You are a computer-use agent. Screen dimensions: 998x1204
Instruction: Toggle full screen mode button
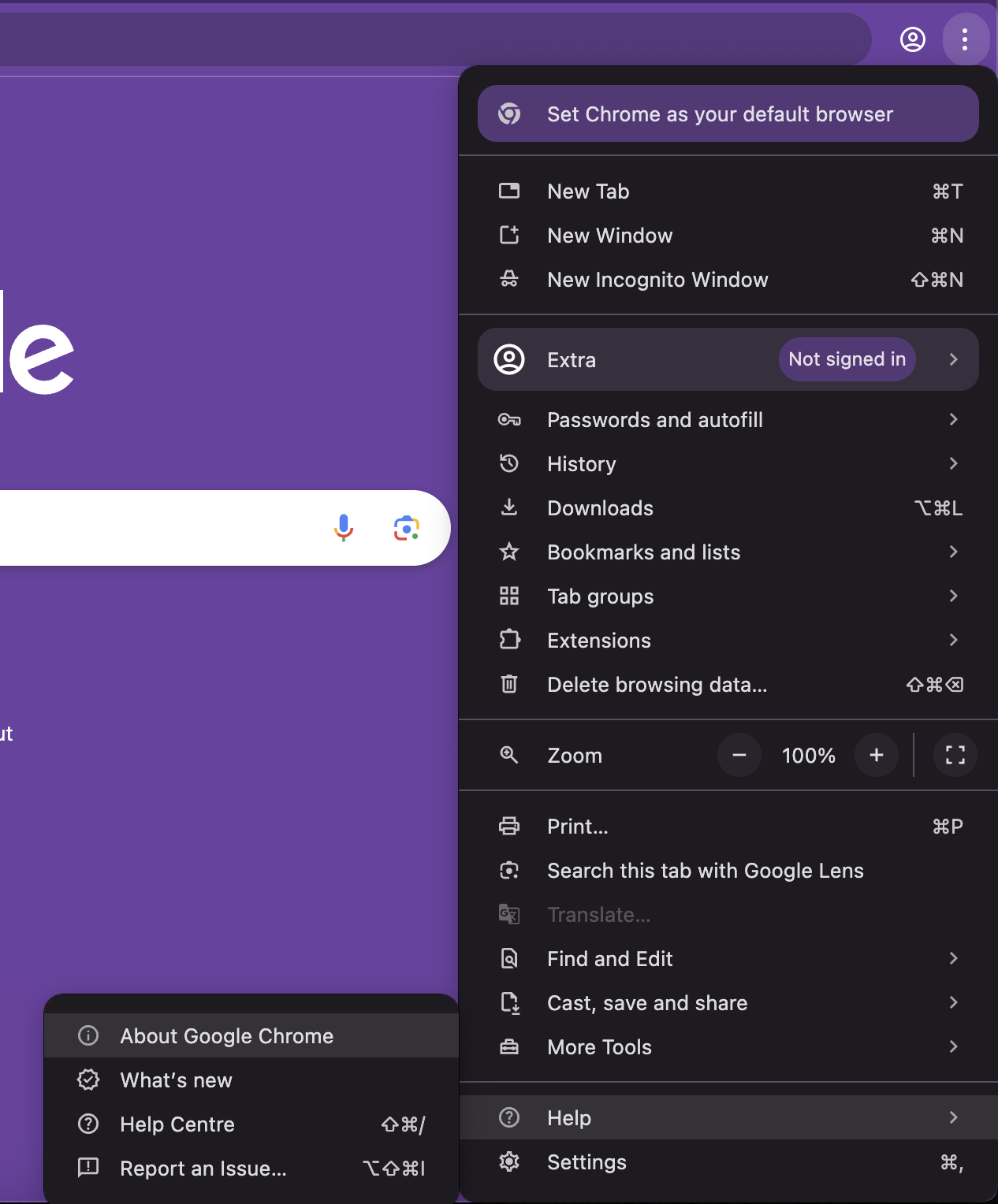point(955,755)
